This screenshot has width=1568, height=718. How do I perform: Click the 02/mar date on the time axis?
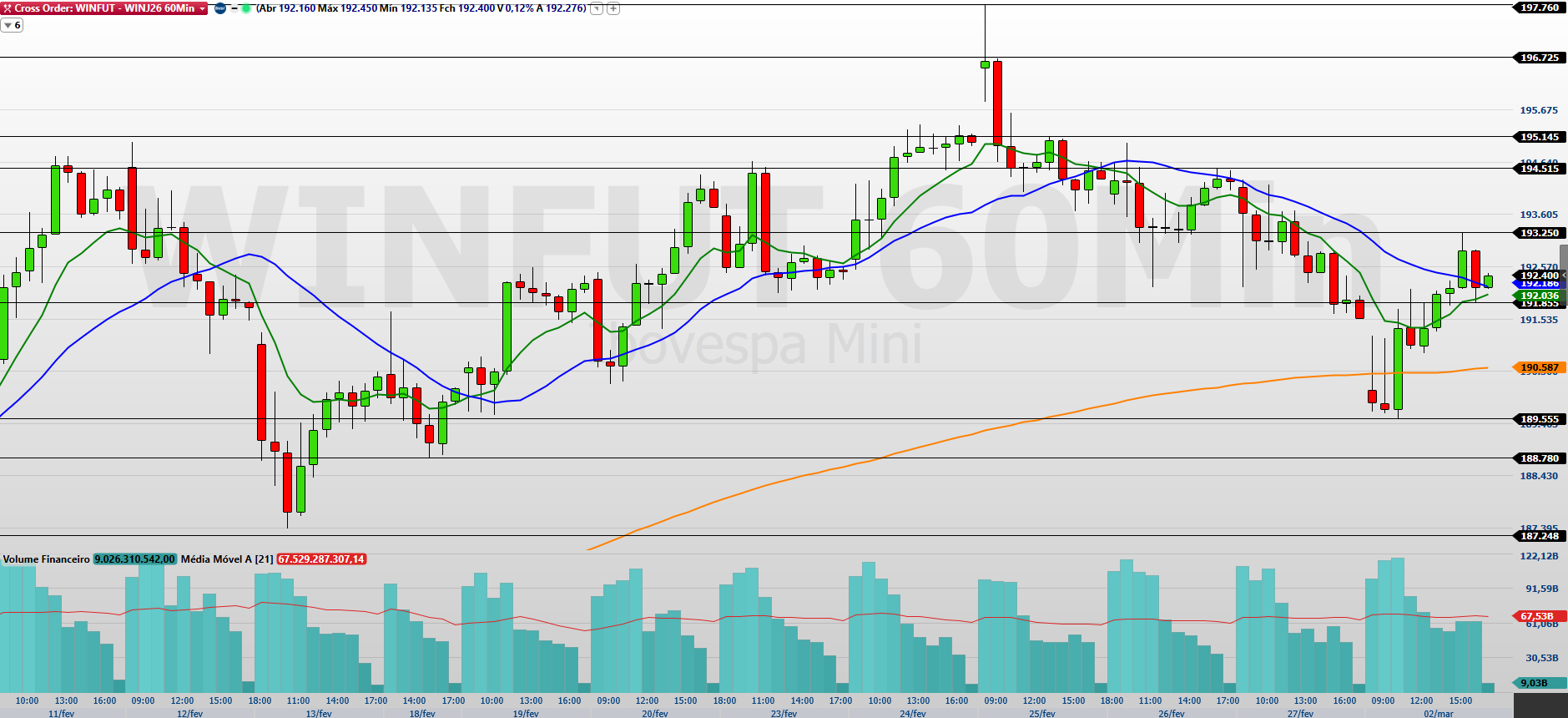1438,713
